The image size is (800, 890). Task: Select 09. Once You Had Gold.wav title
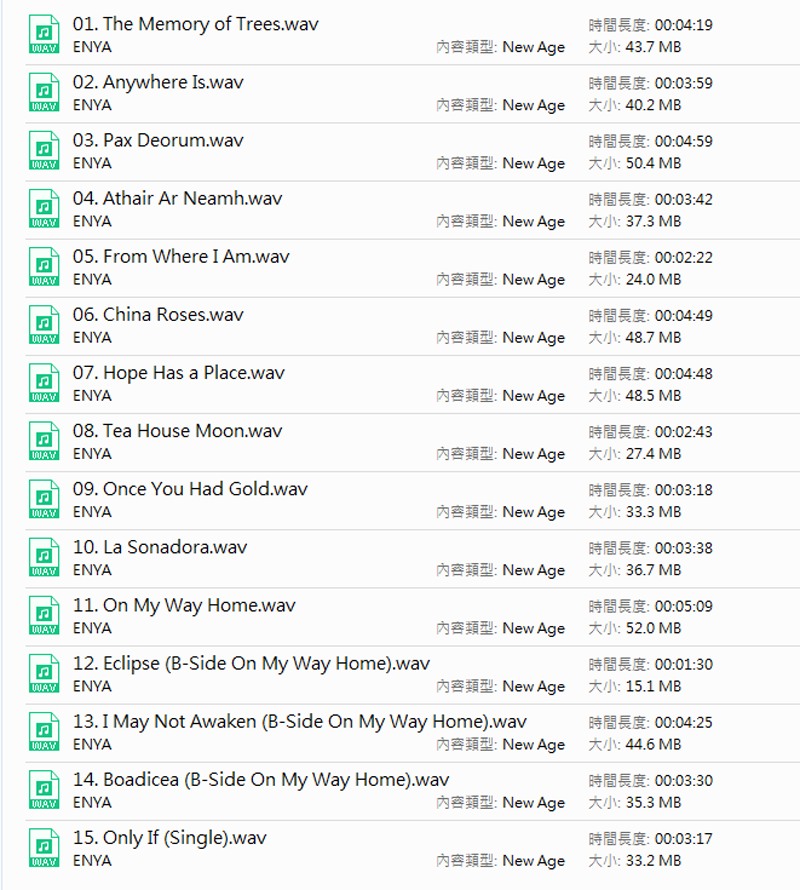[x=190, y=489]
